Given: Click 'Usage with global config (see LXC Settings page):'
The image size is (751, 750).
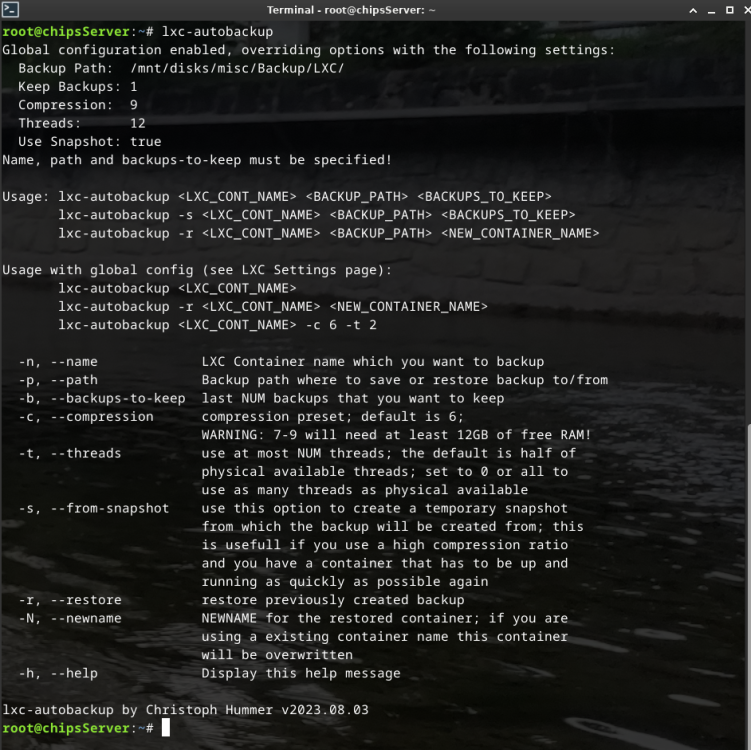Looking at the screenshot, I should tap(197, 270).
